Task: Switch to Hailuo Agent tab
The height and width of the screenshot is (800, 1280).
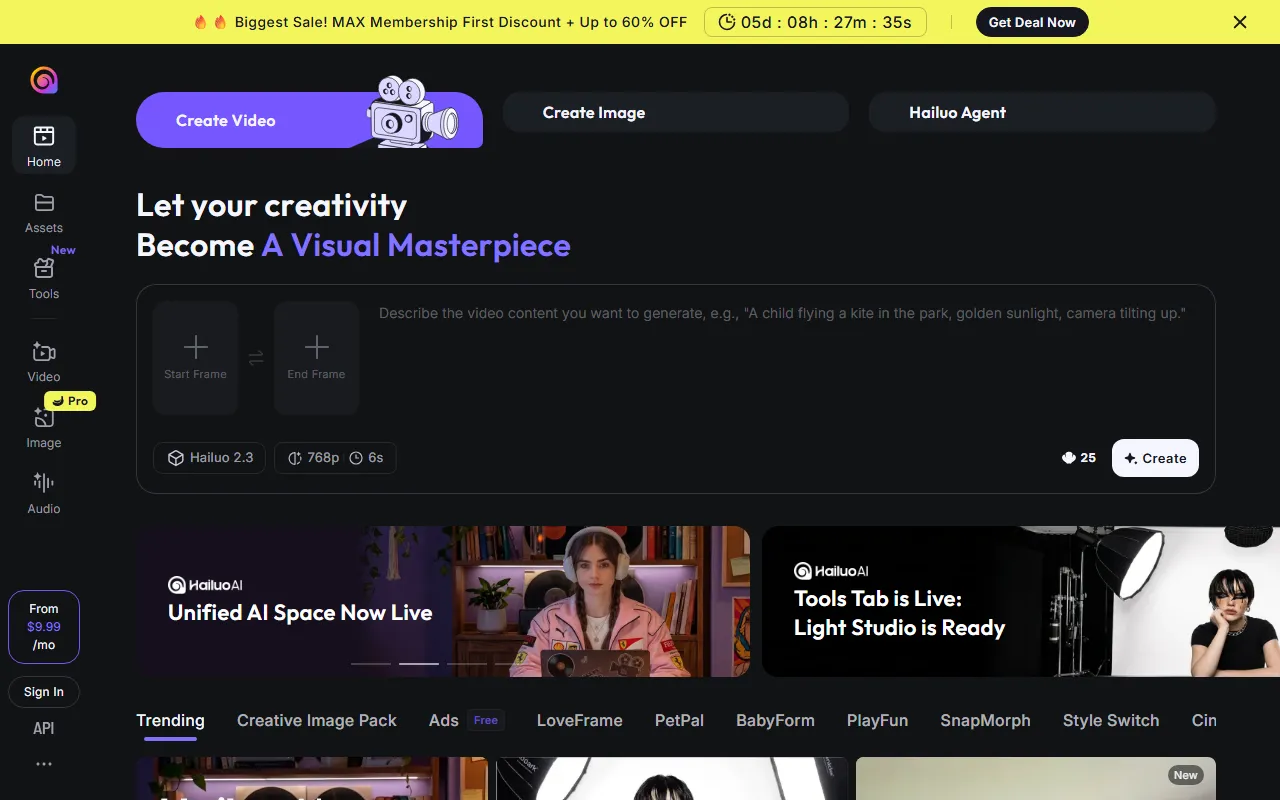Action: pyautogui.click(x=1041, y=113)
